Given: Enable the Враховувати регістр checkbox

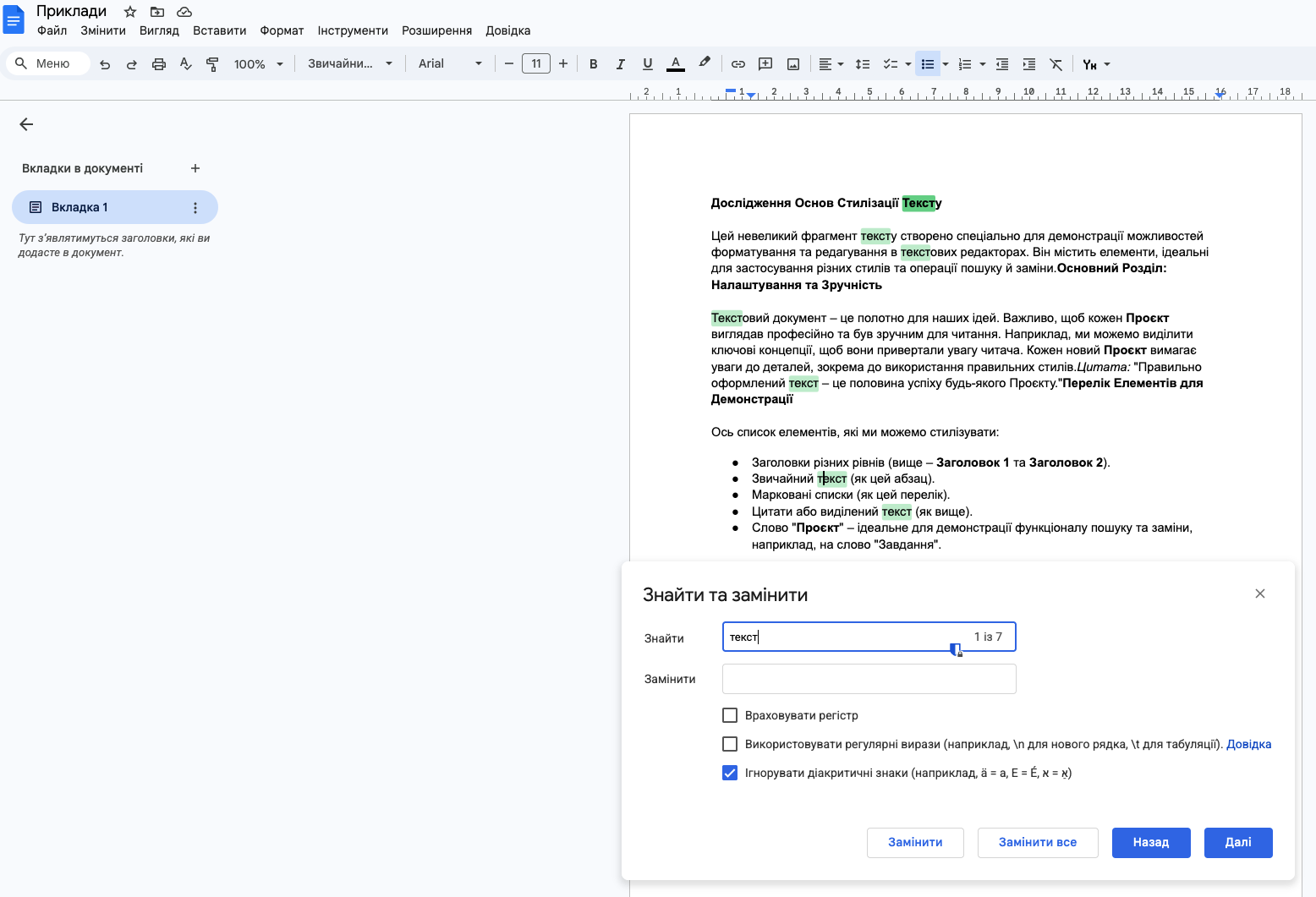Looking at the screenshot, I should (x=730, y=715).
